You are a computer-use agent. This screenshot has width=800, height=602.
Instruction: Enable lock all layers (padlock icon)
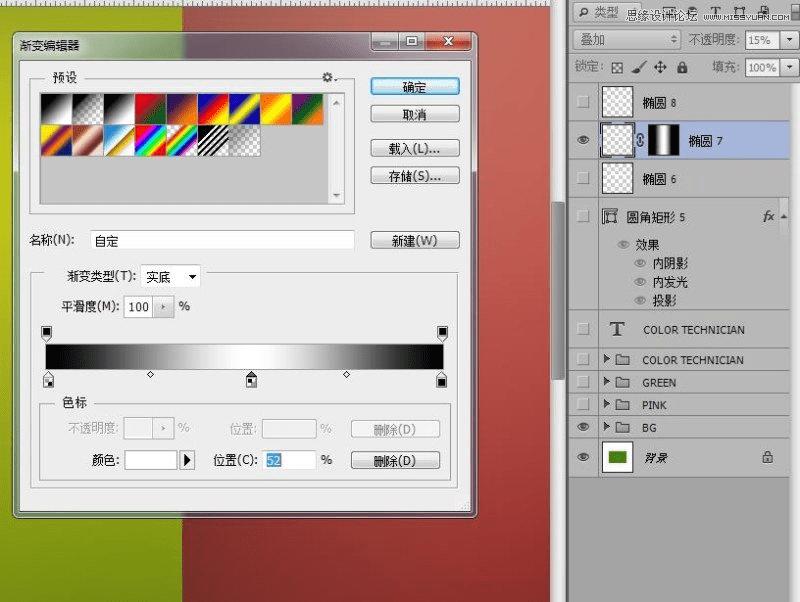coord(681,68)
